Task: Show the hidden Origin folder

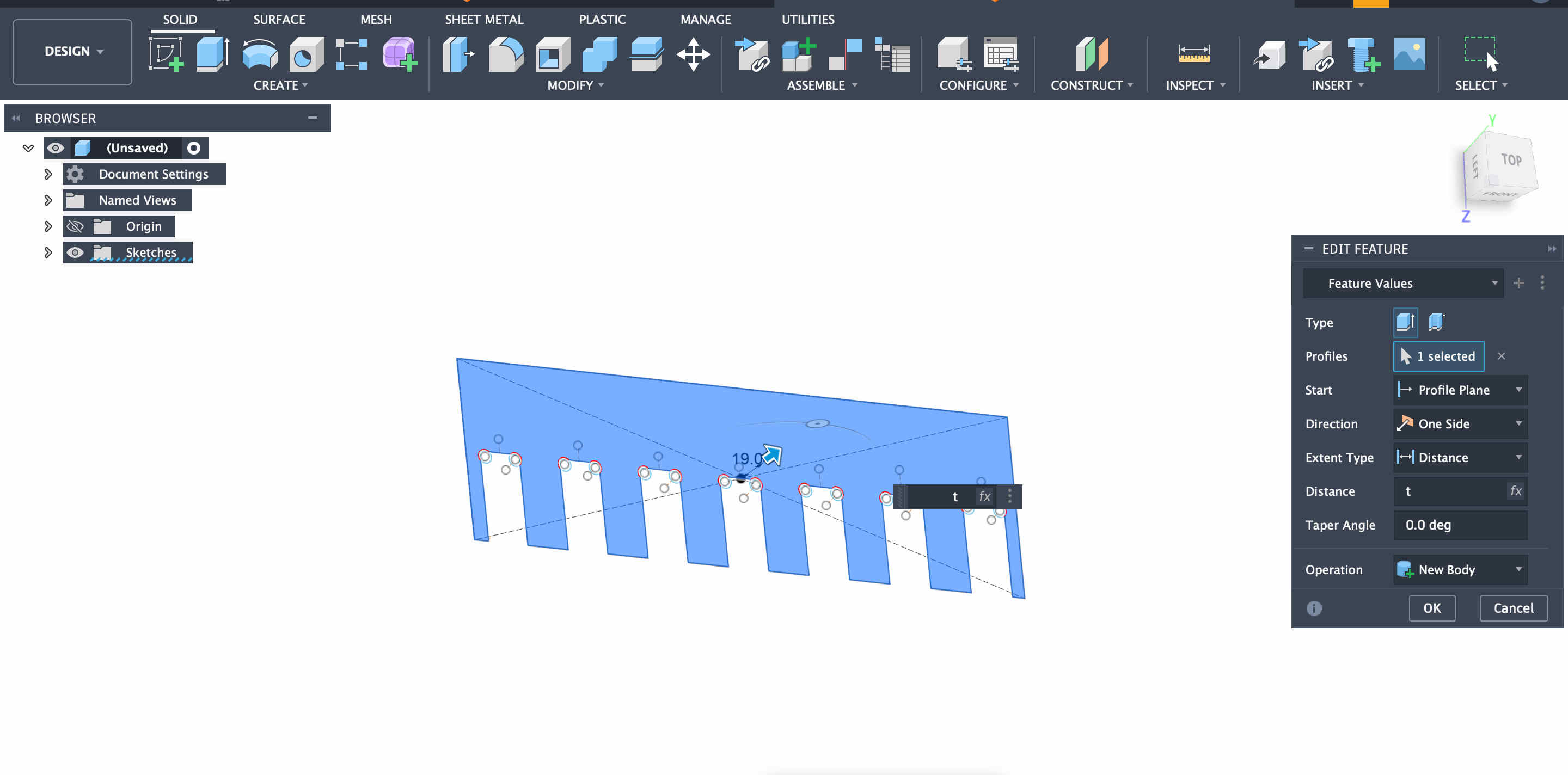Action: (75, 226)
